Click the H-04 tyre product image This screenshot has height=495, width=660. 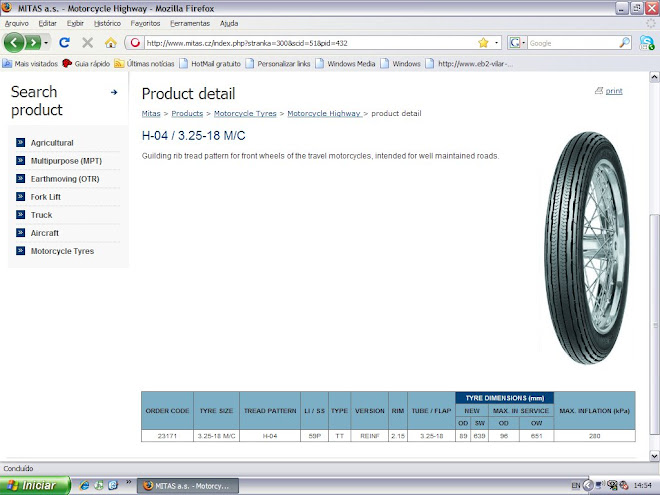pyautogui.click(x=587, y=248)
